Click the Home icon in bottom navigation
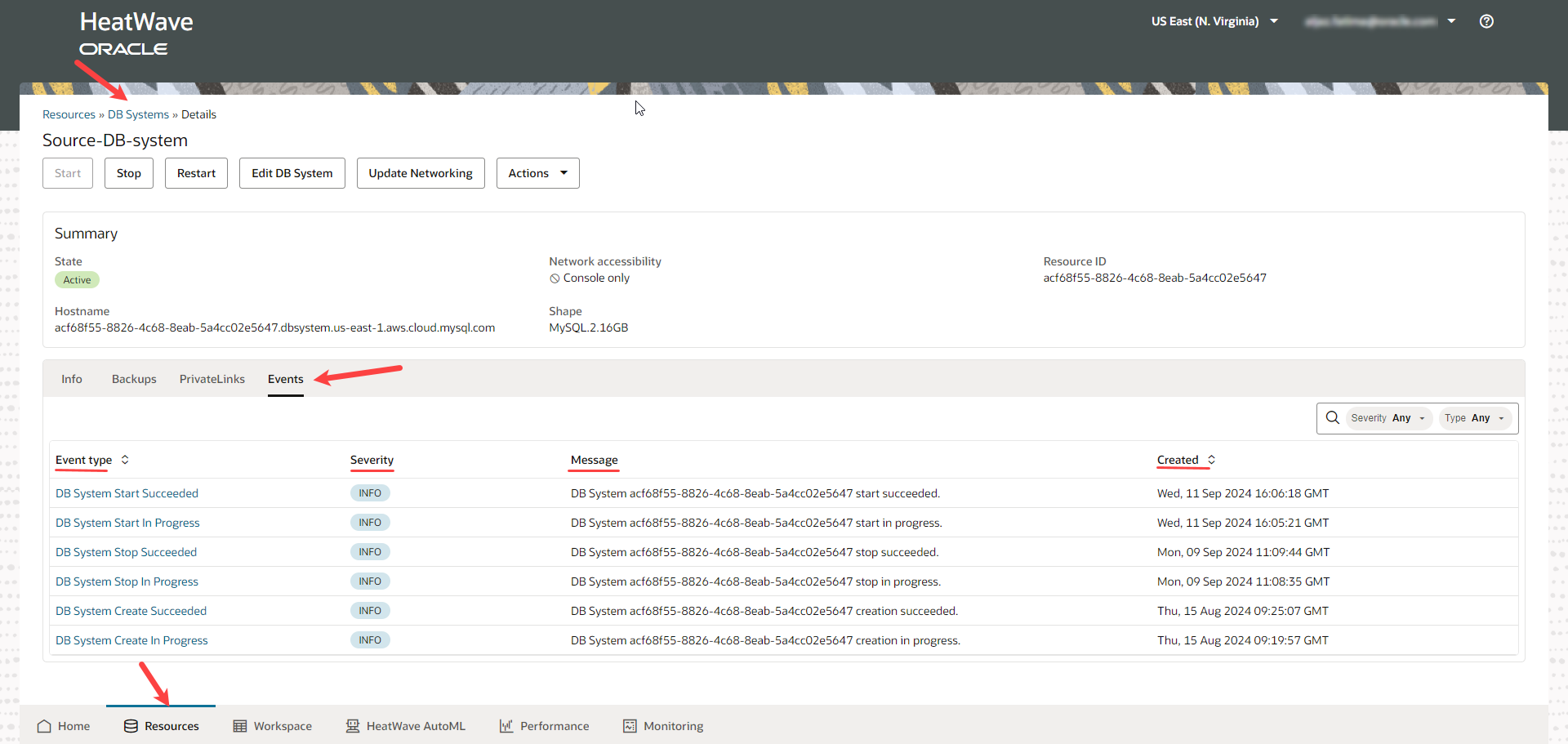1568x744 pixels. [x=44, y=726]
